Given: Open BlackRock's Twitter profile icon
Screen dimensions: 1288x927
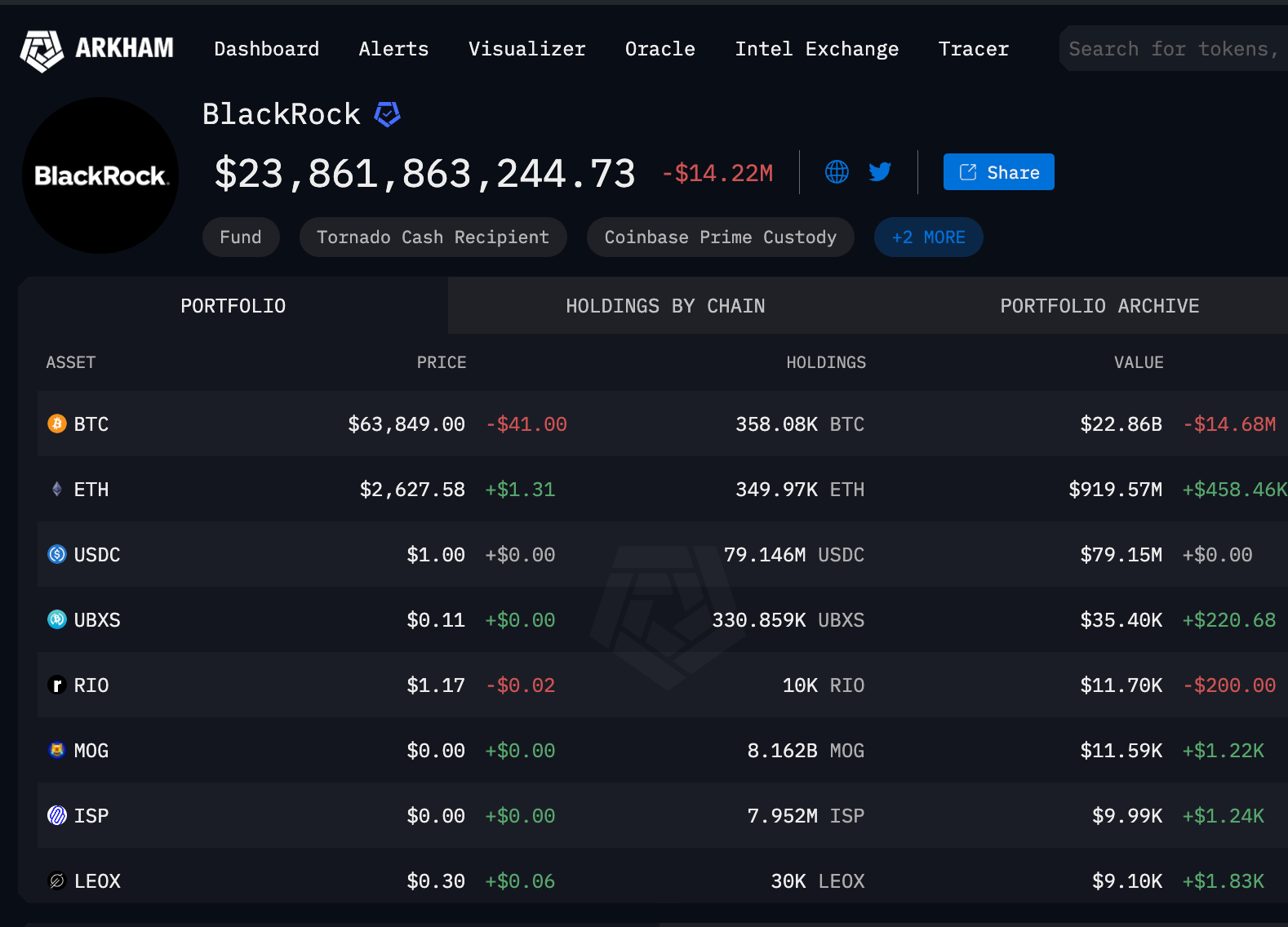Looking at the screenshot, I should (x=880, y=172).
